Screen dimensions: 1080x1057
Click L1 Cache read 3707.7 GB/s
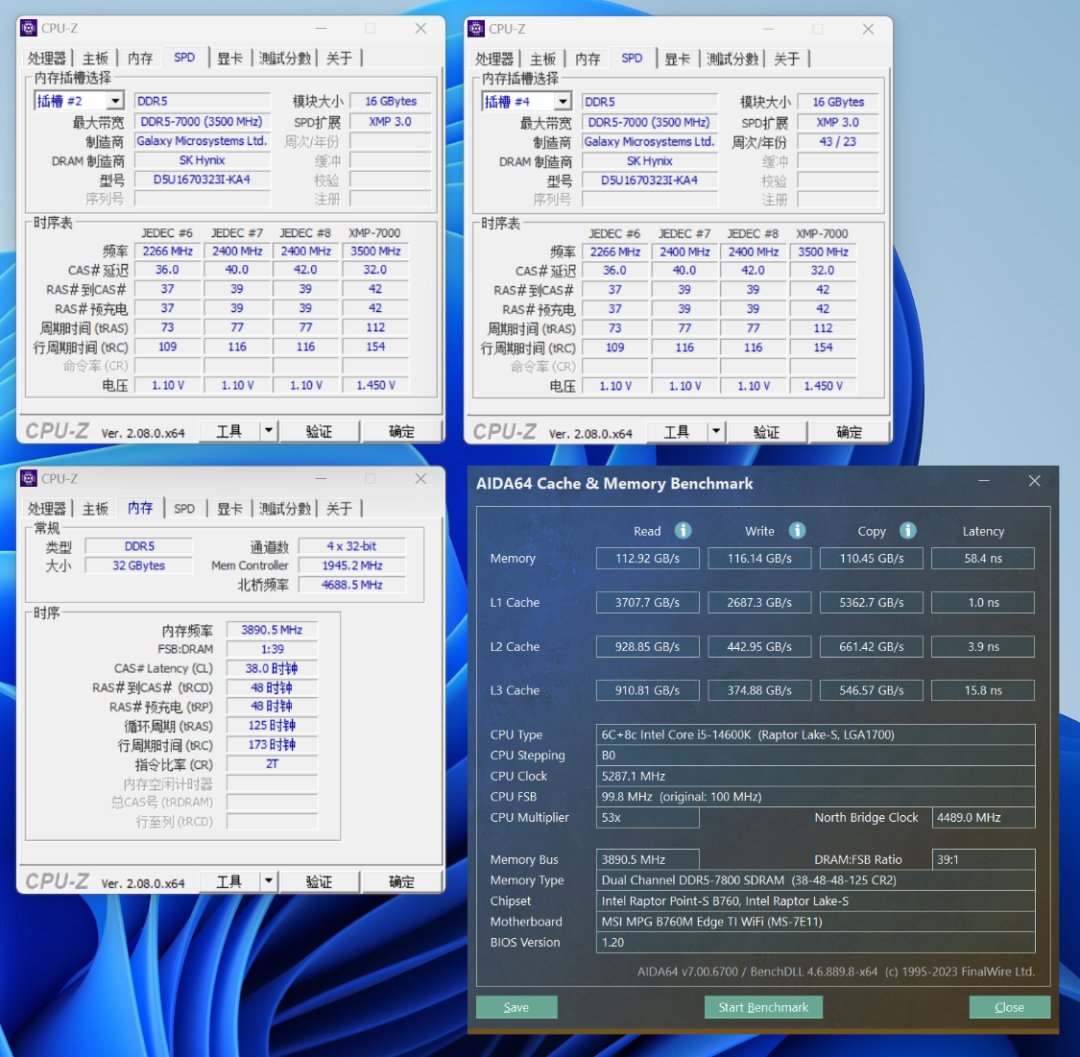647,602
